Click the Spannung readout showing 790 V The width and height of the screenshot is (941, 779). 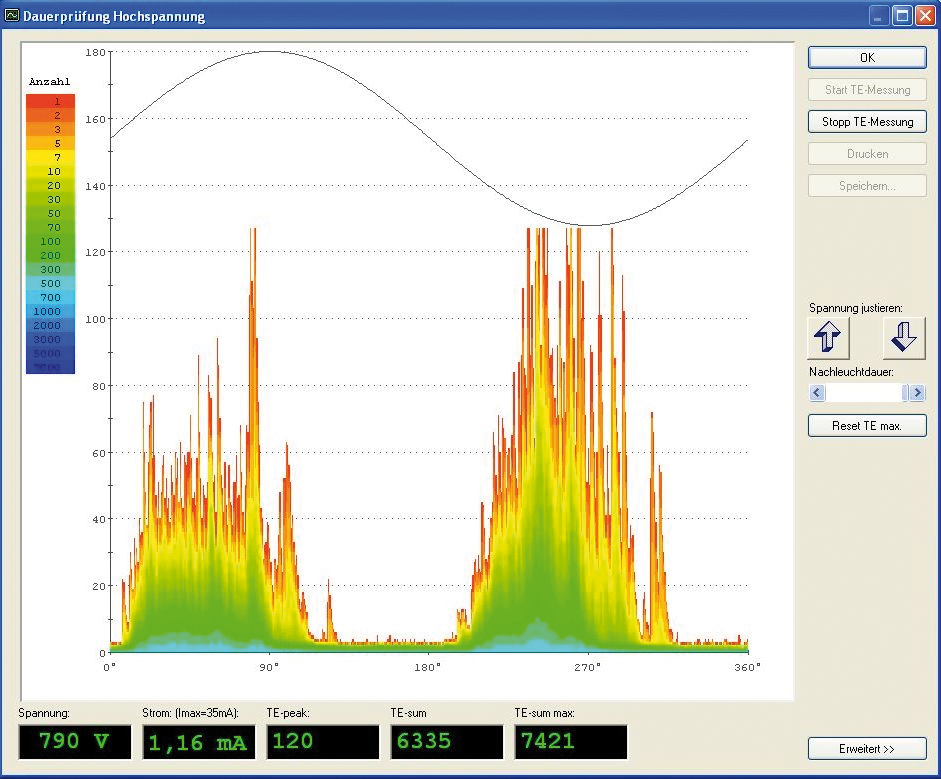tap(74, 742)
